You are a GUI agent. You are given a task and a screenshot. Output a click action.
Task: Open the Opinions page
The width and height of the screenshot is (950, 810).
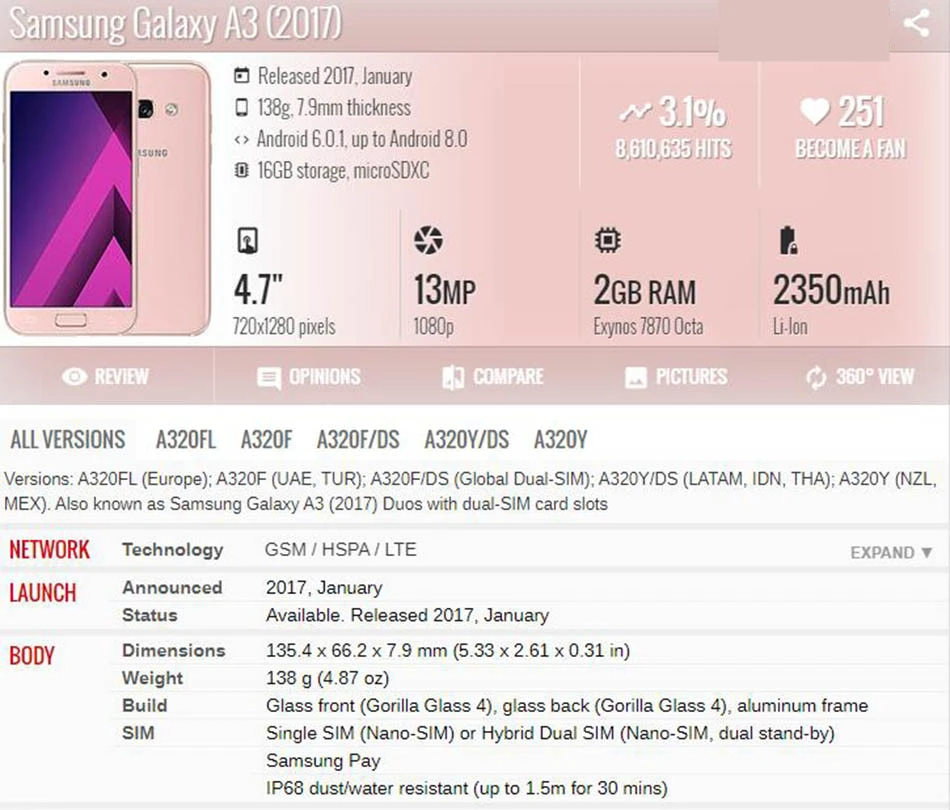pos(309,377)
